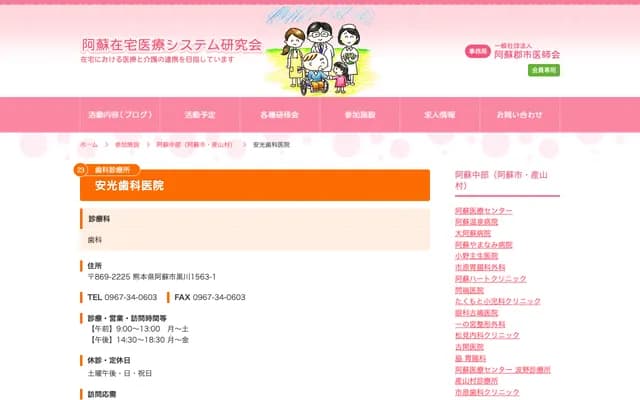Click the green 会員専用 button
The width and height of the screenshot is (640, 400).
tap(544, 70)
